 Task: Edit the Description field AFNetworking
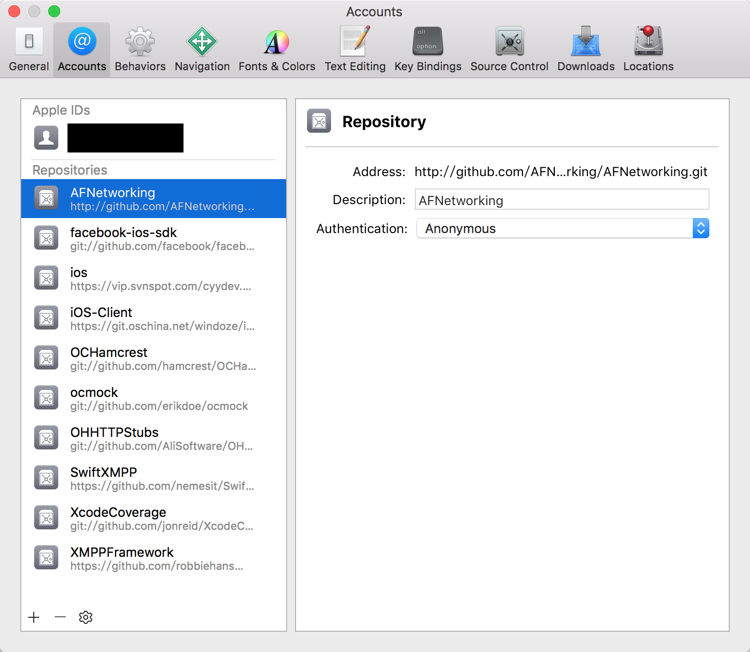(562, 199)
